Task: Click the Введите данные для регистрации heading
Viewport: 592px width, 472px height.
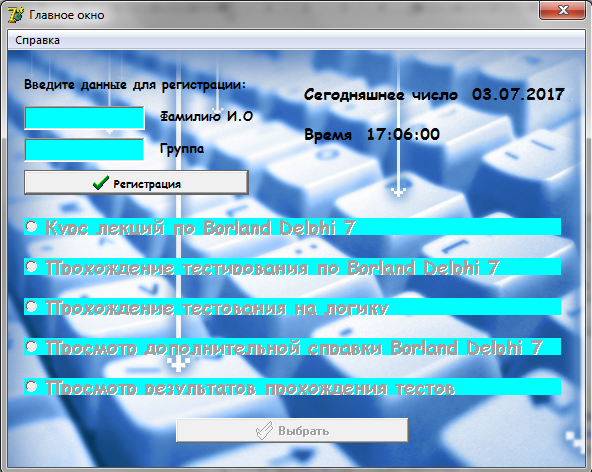Action: click(x=135, y=85)
